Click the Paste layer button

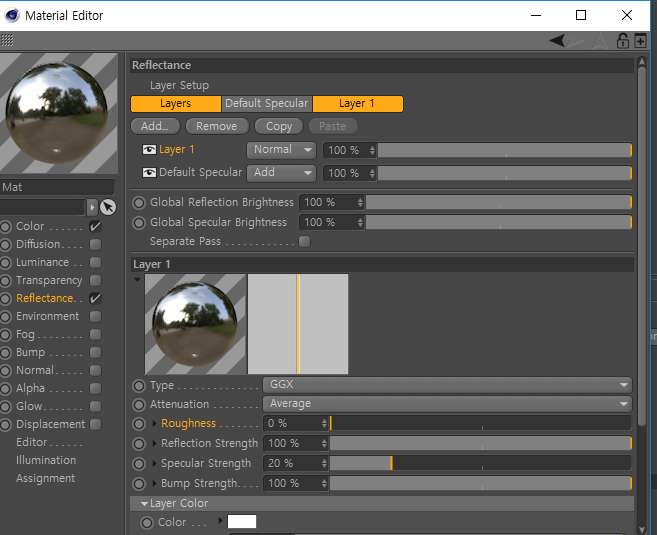click(x=333, y=127)
